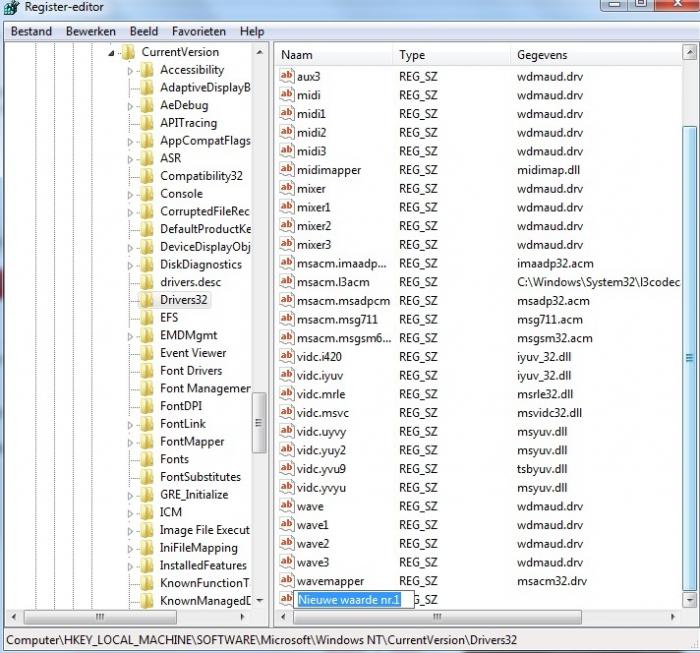Expand the Image File Execut key
The height and width of the screenshot is (653, 700).
(x=130, y=531)
